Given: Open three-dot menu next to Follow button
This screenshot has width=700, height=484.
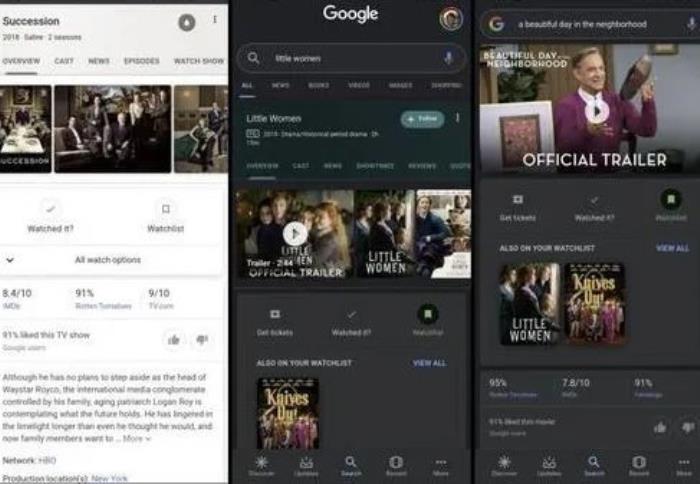Looking at the screenshot, I should [458, 118].
